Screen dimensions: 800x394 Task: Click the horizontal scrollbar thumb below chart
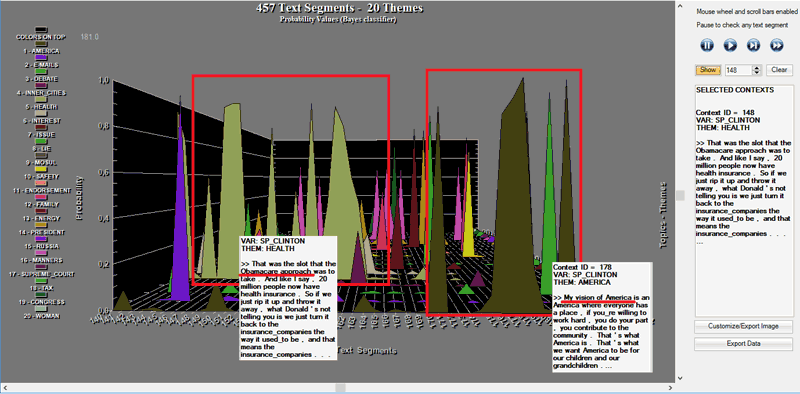(340, 388)
